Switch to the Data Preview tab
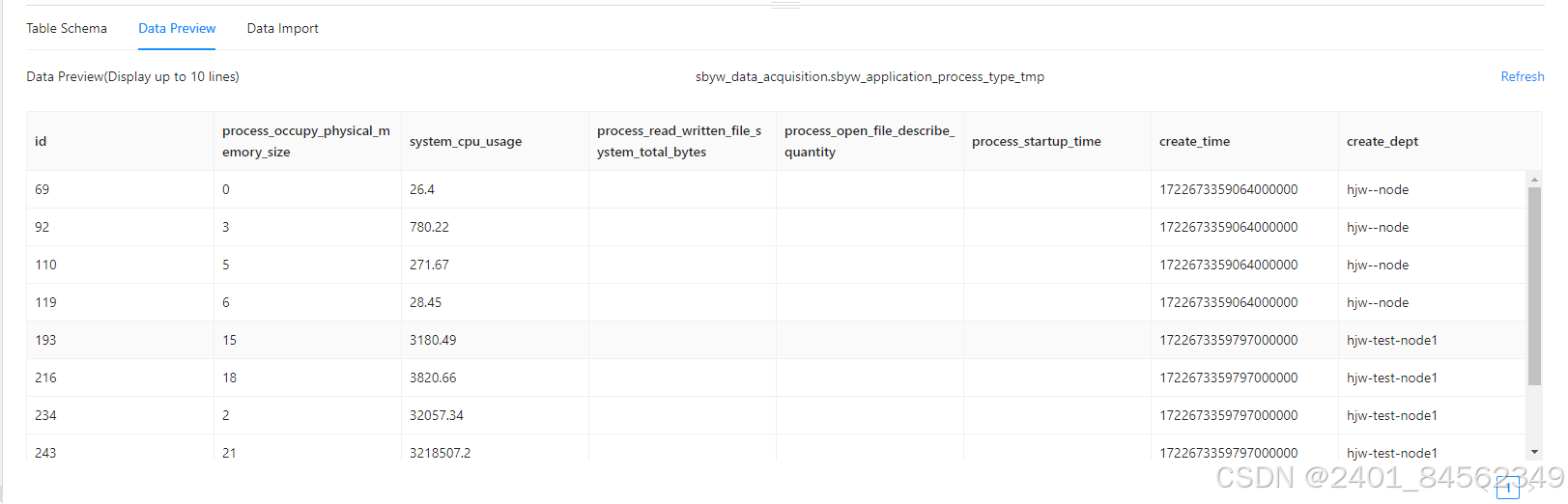The height and width of the screenshot is (504, 1568). tap(177, 29)
